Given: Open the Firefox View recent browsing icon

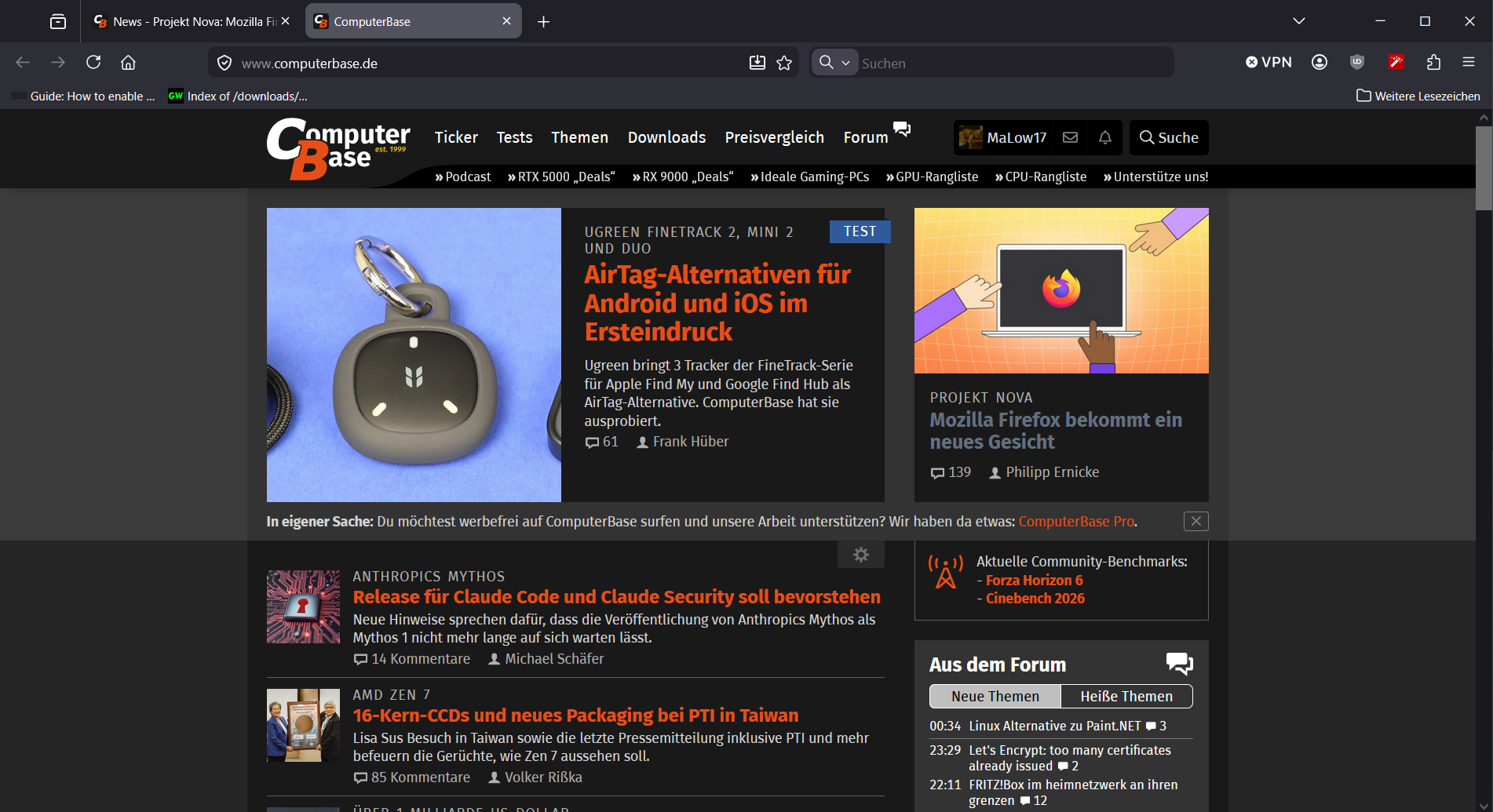Looking at the screenshot, I should (x=58, y=21).
